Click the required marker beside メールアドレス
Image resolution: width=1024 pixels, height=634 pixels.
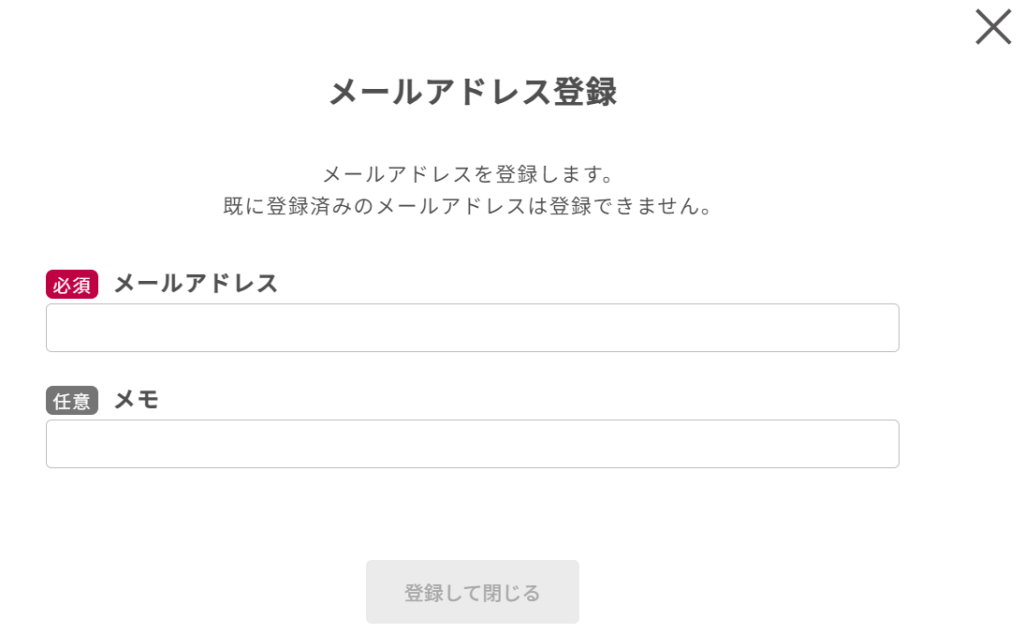point(72,285)
